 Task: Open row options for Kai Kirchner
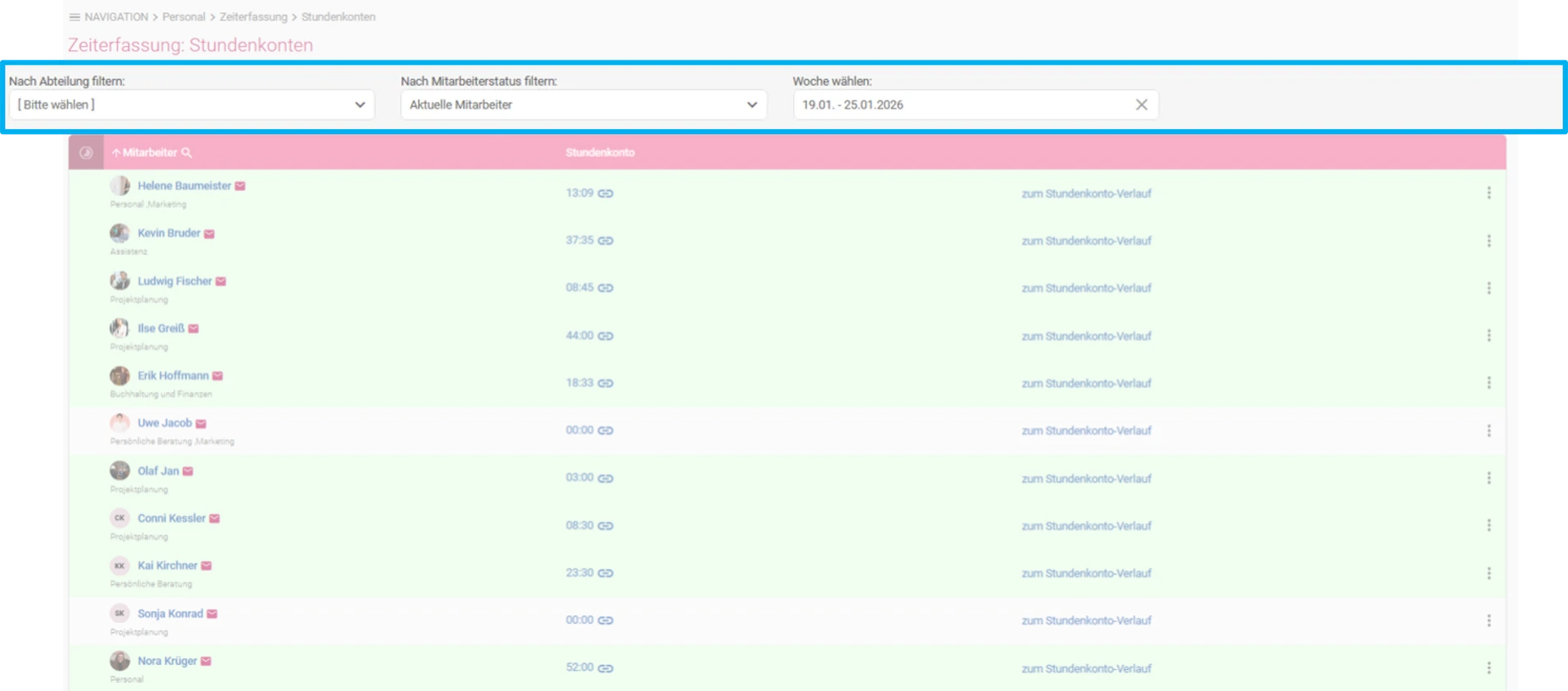pyautogui.click(x=1489, y=573)
